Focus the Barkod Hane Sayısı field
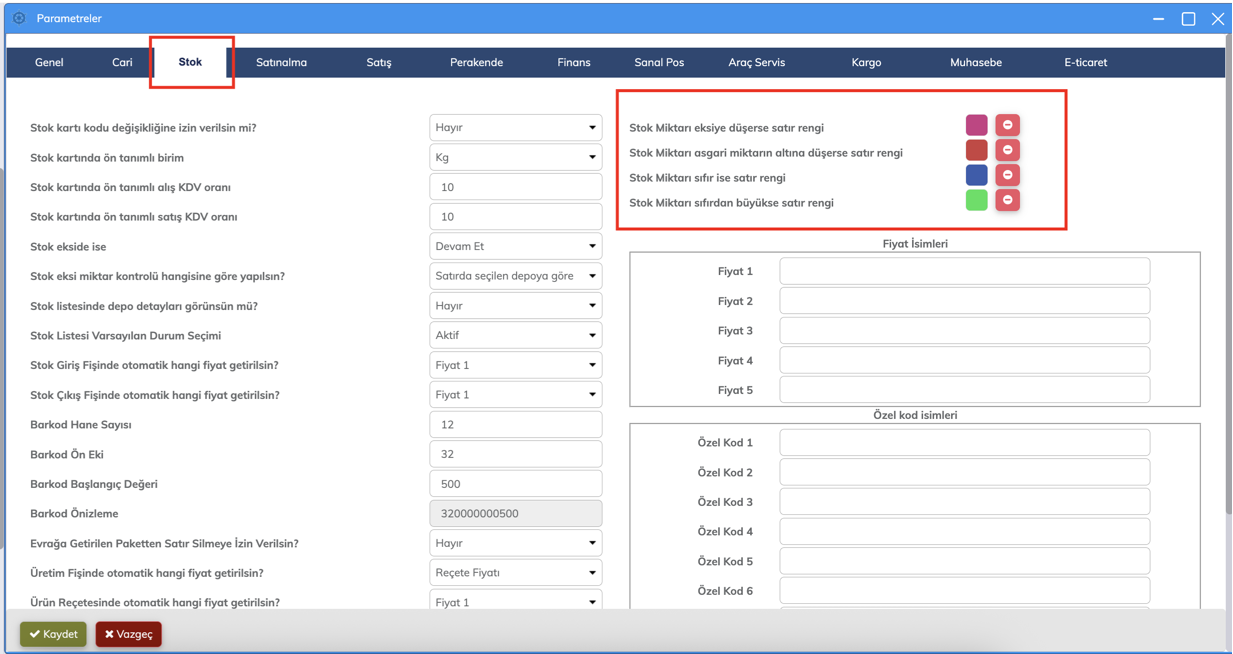The height and width of the screenshot is (654, 1233). point(515,425)
